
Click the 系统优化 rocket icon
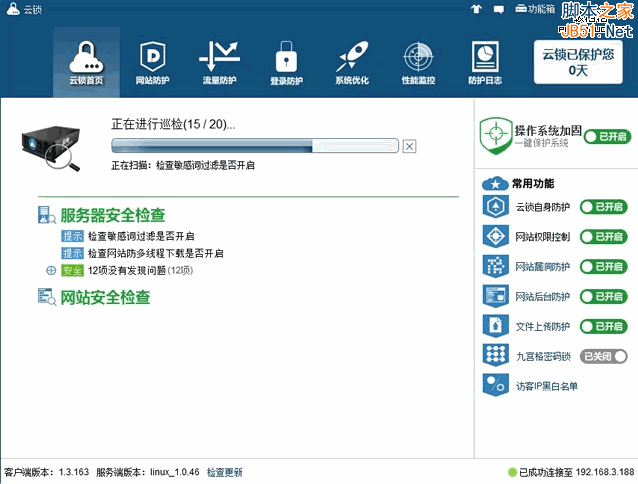(352, 61)
